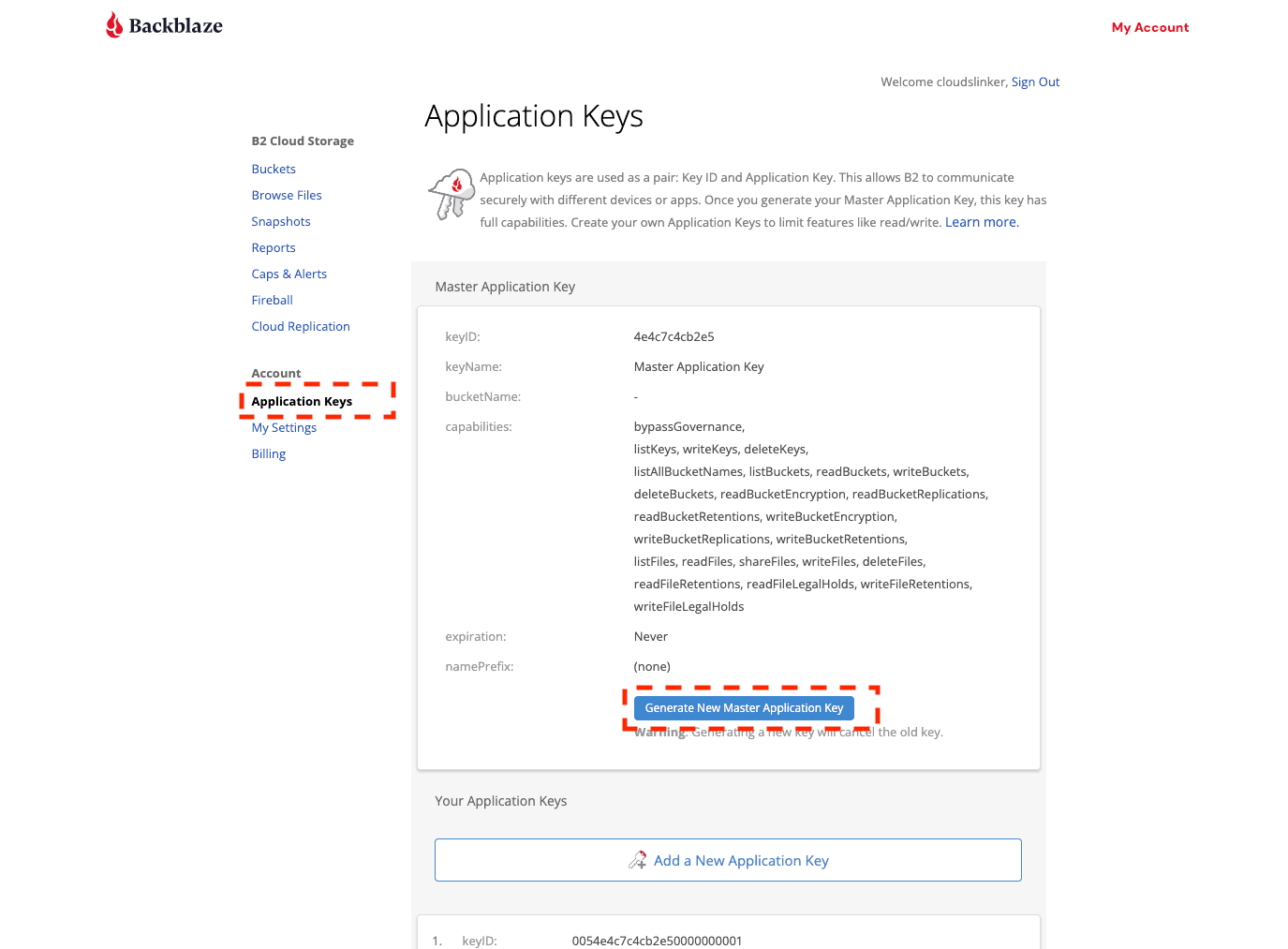Click the Backblaze flame logo
1288x949 pixels.
tap(114, 25)
